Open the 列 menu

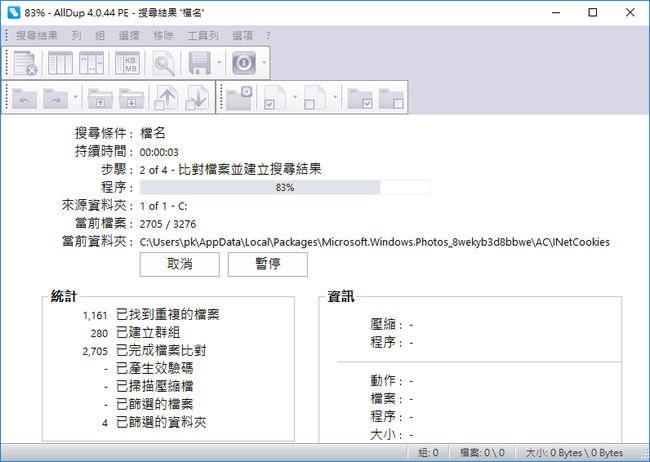[x=76, y=36]
